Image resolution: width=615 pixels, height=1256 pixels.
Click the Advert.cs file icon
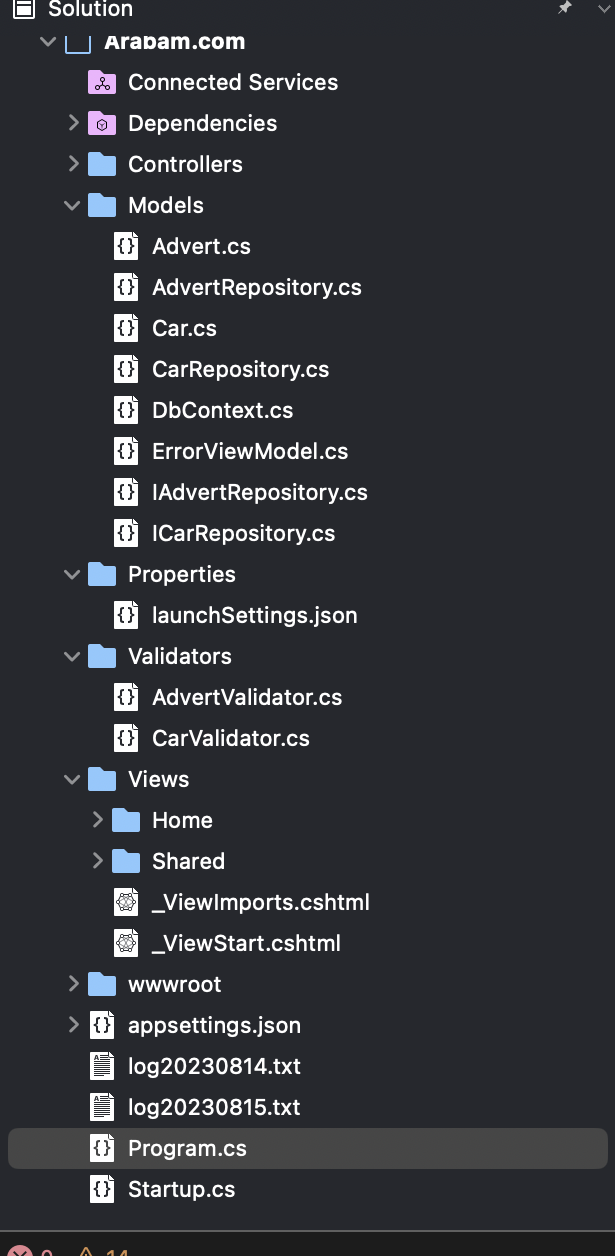[x=126, y=246]
